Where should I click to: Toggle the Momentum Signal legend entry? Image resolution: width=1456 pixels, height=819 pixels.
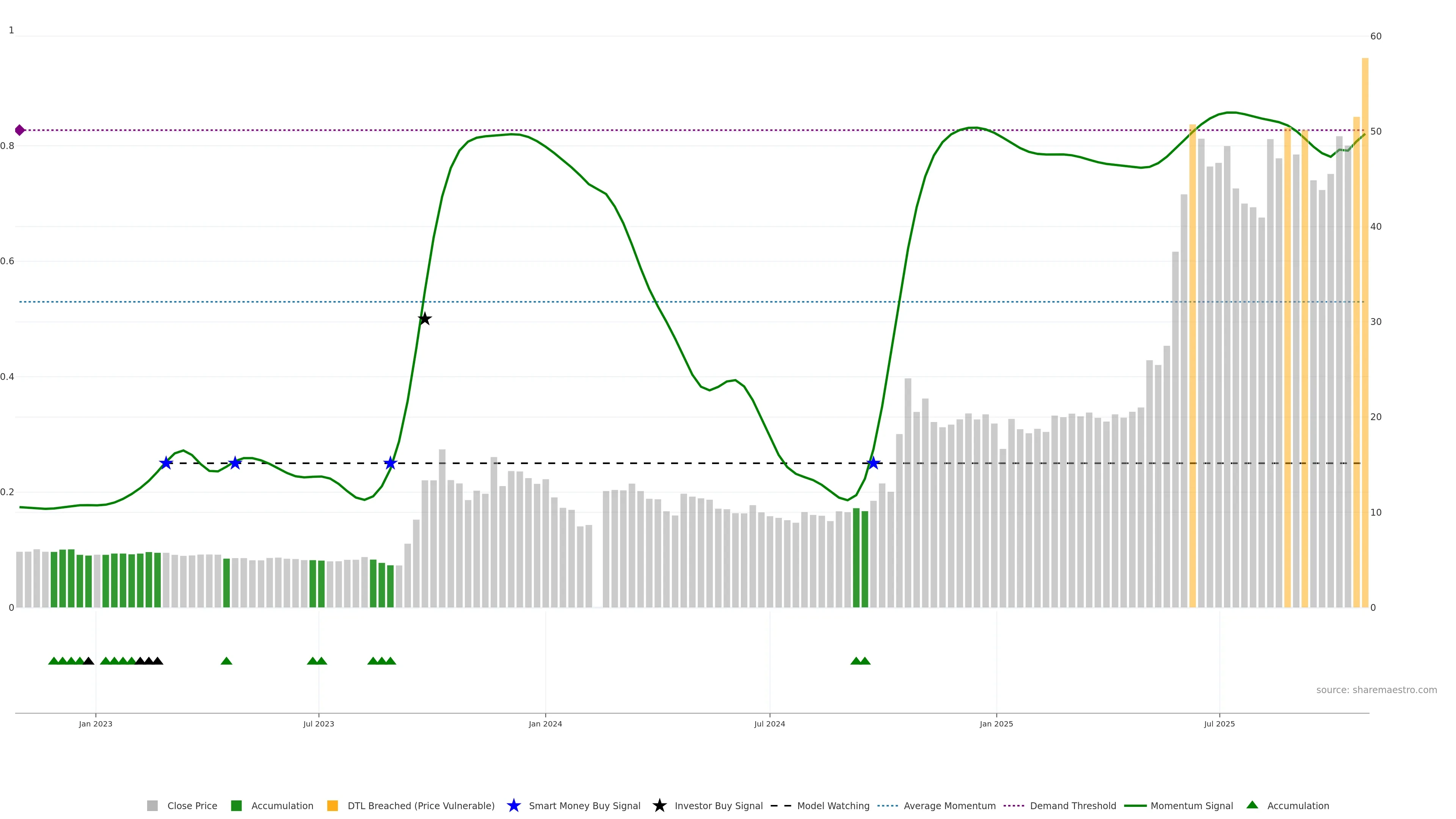click(x=1191, y=805)
